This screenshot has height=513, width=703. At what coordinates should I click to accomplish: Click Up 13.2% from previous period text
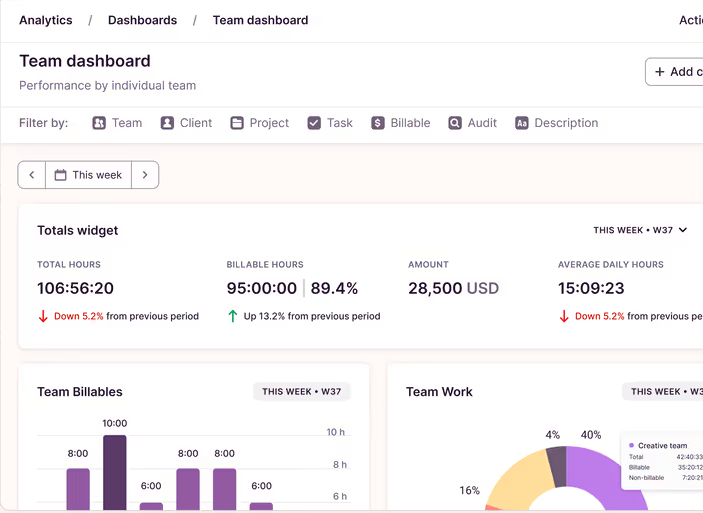click(312, 316)
